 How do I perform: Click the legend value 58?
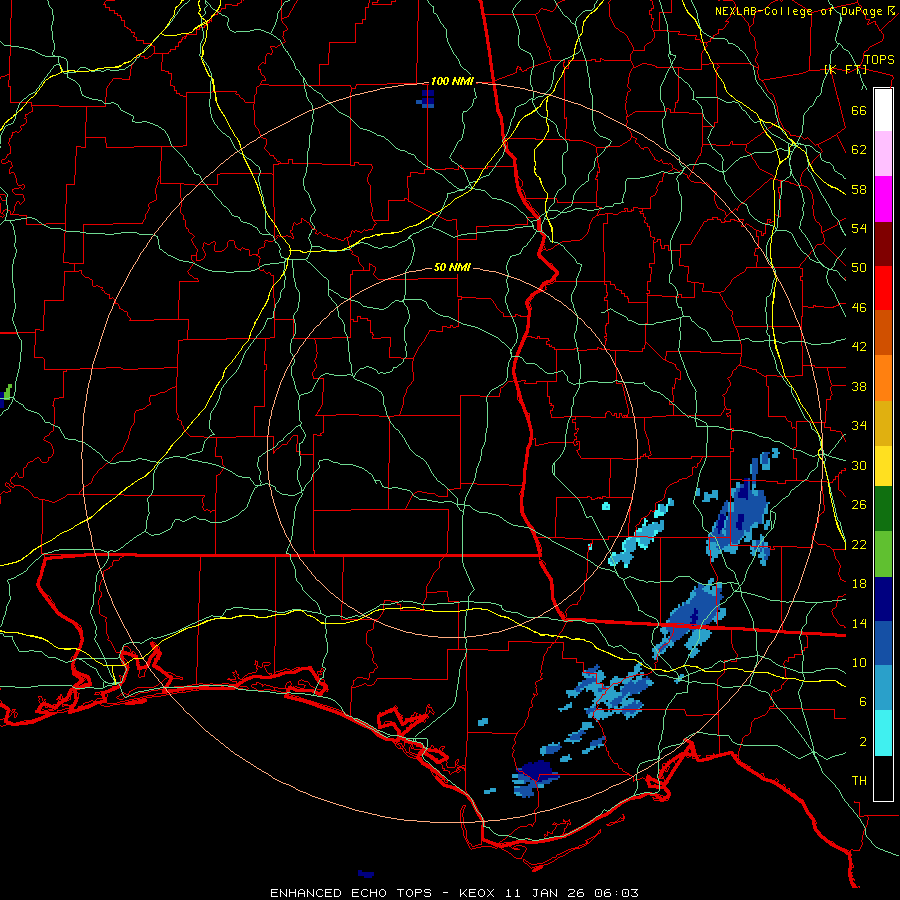(859, 189)
